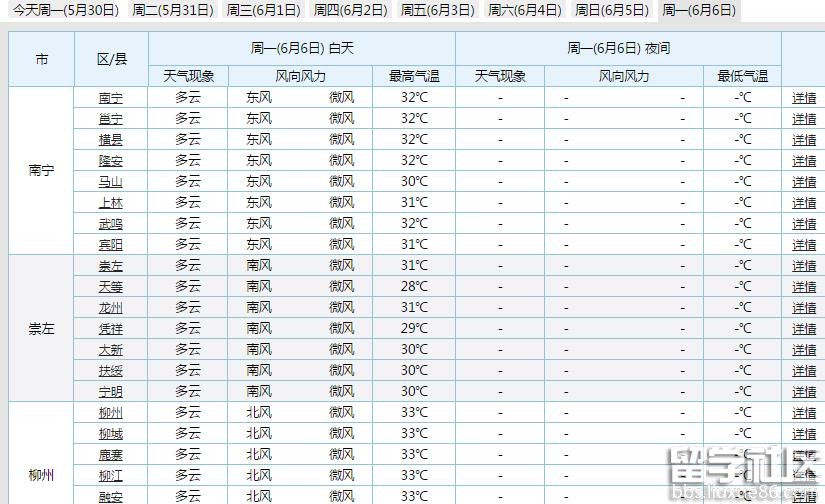Switch to the 周日(6月5日) tab
This screenshot has width=825, height=504.
(612, 11)
